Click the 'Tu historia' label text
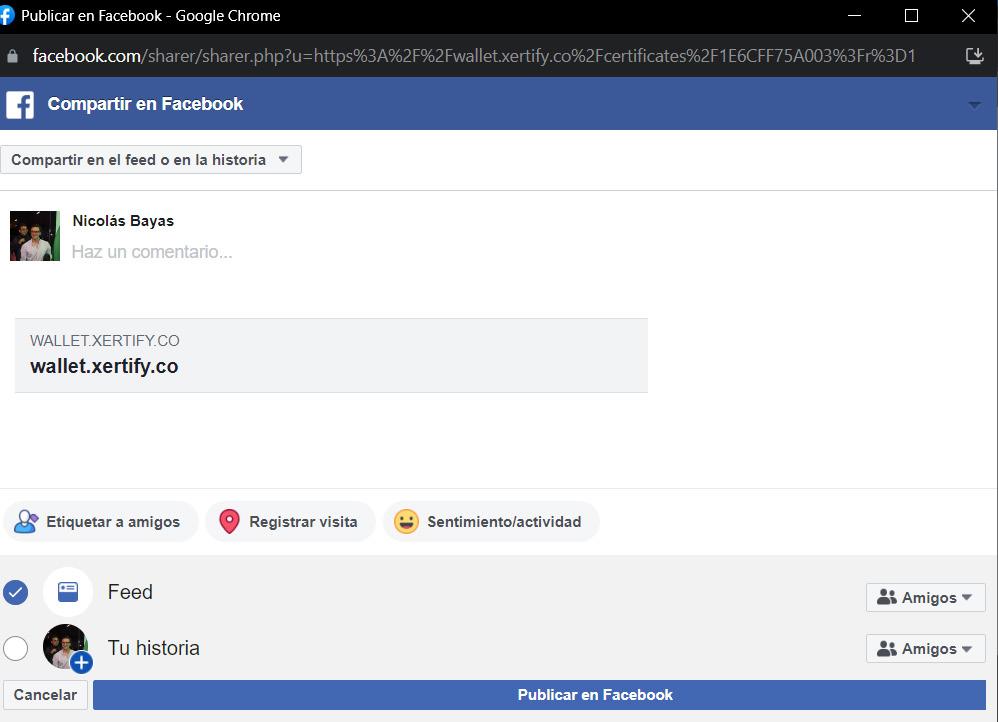 point(153,648)
